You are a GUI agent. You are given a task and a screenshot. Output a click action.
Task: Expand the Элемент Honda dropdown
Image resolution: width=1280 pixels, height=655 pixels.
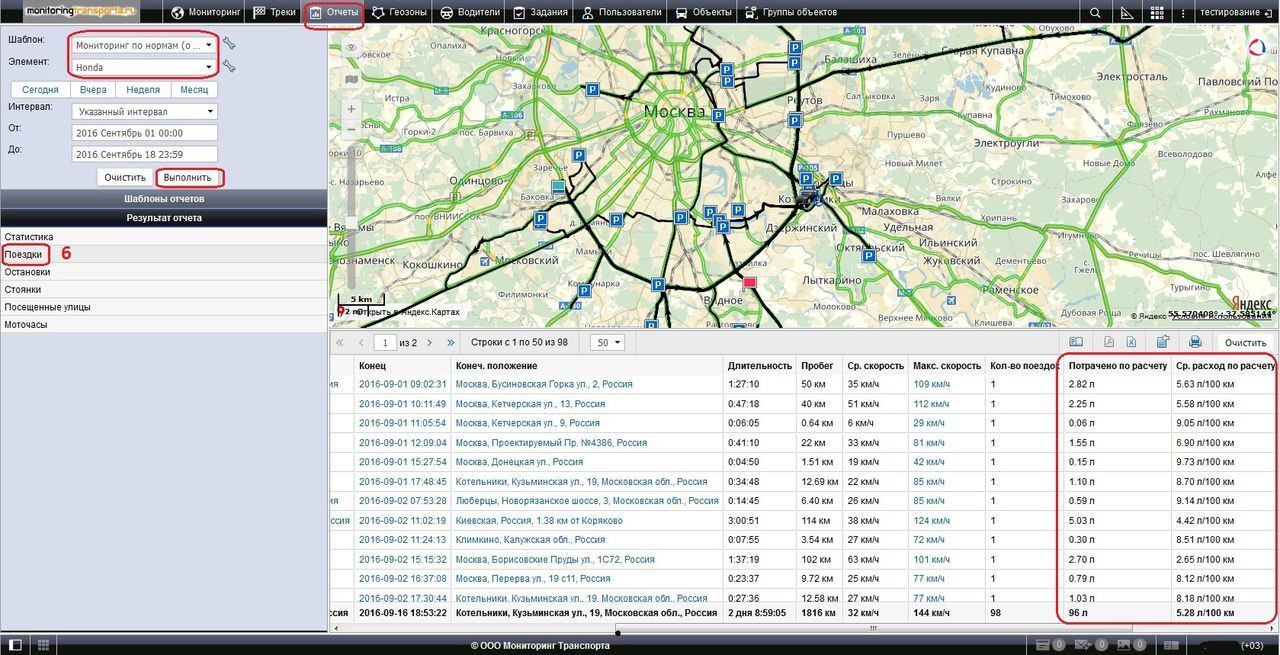(x=145, y=67)
